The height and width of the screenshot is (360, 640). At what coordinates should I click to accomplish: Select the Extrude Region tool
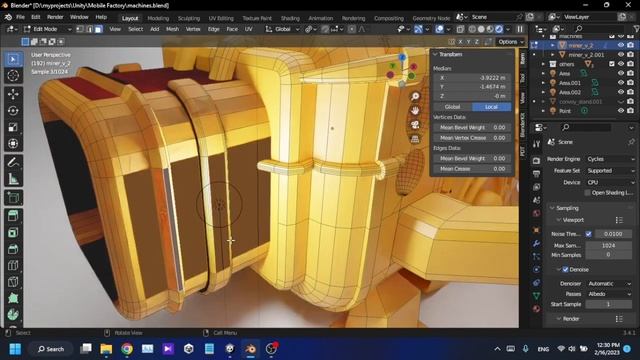(x=13, y=216)
